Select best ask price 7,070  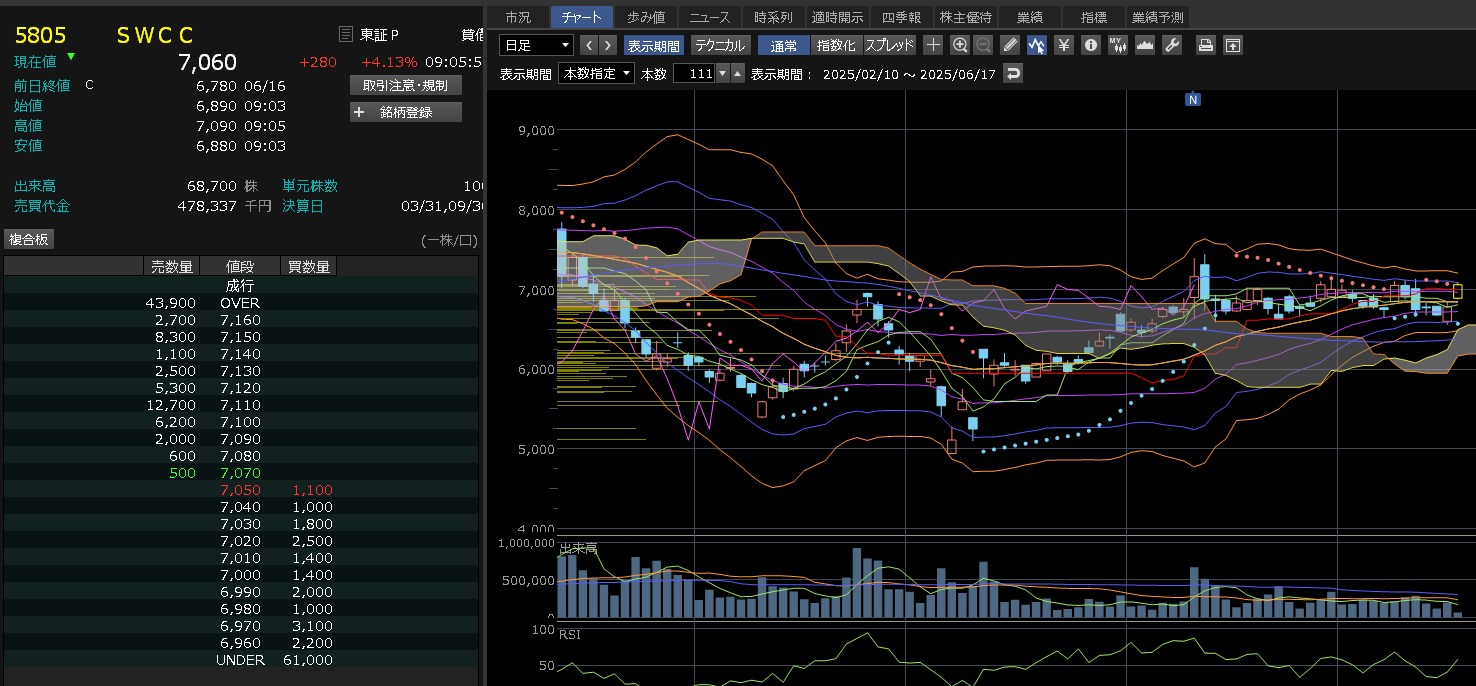240,473
